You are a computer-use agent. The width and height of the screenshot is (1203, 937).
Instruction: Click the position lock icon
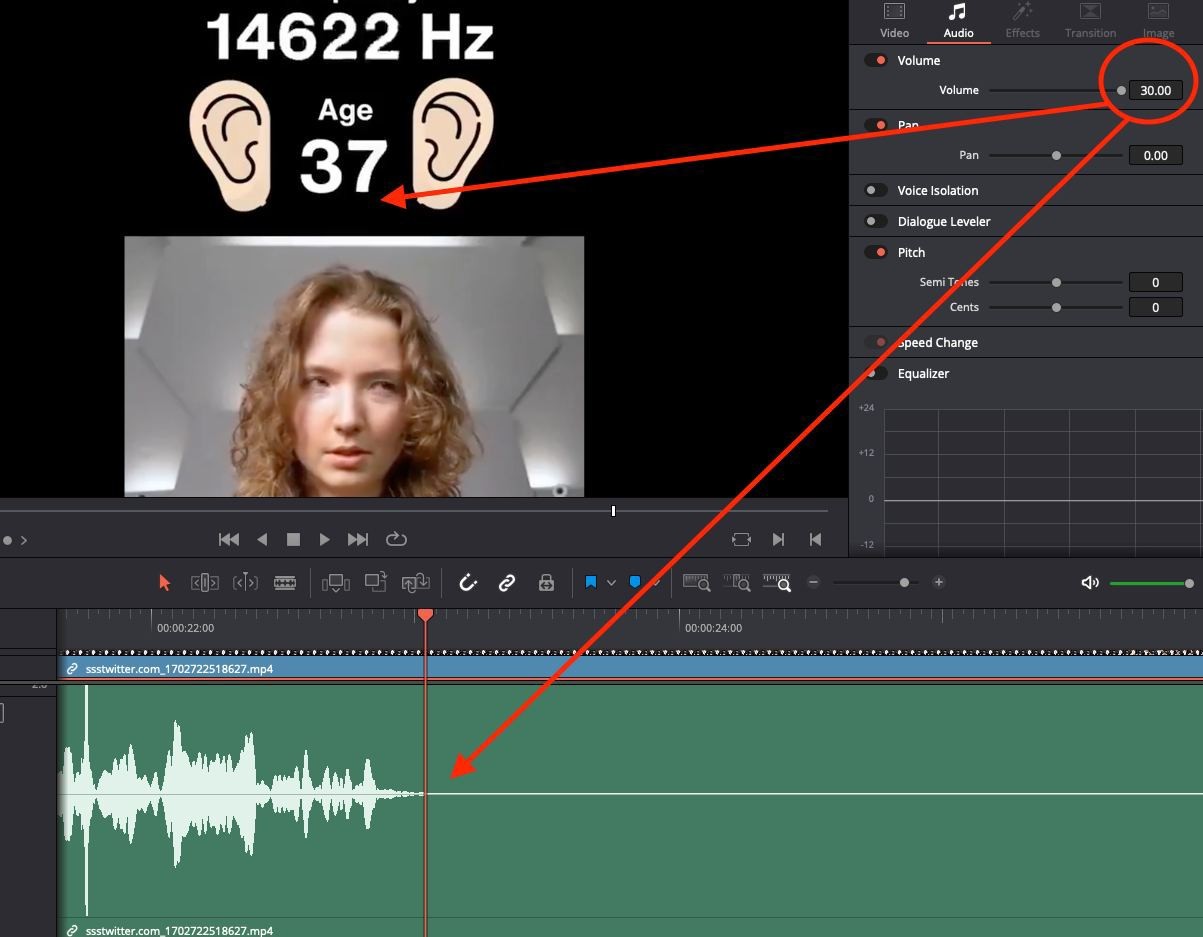tap(546, 582)
